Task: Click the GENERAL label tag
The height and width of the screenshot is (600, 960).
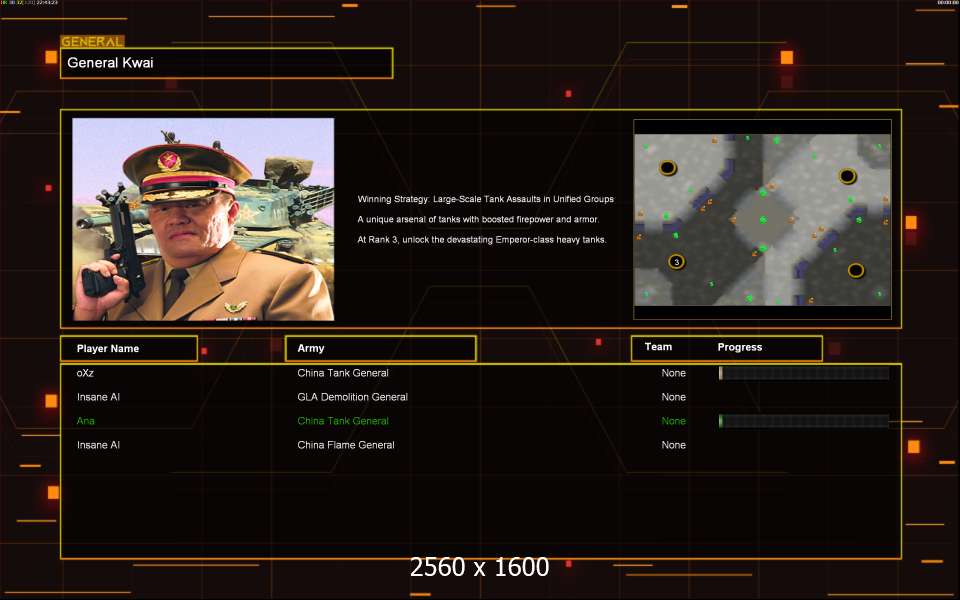Action: 92,42
